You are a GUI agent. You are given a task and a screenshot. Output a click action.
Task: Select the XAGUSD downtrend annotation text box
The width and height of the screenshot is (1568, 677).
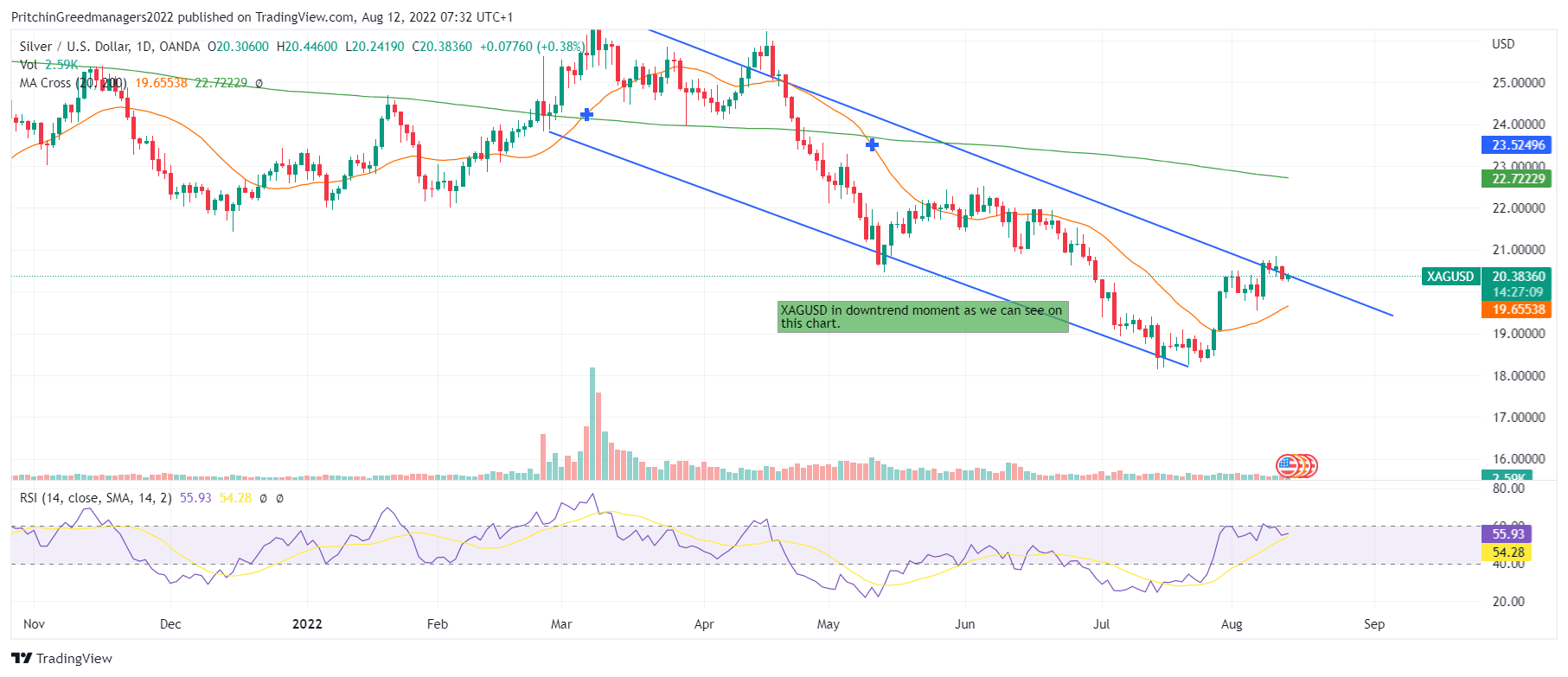point(923,316)
